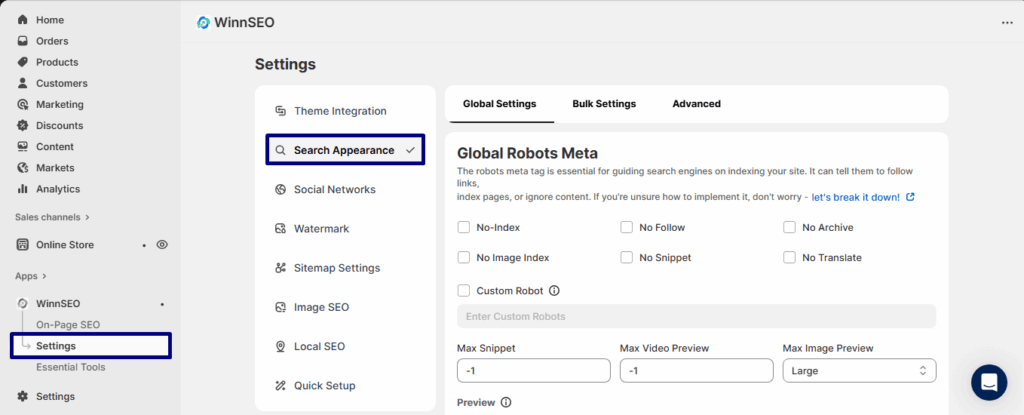This screenshot has height=415, width=1024.
Task: Open On-Page SEO under WinnSEO
Action: 68,325
